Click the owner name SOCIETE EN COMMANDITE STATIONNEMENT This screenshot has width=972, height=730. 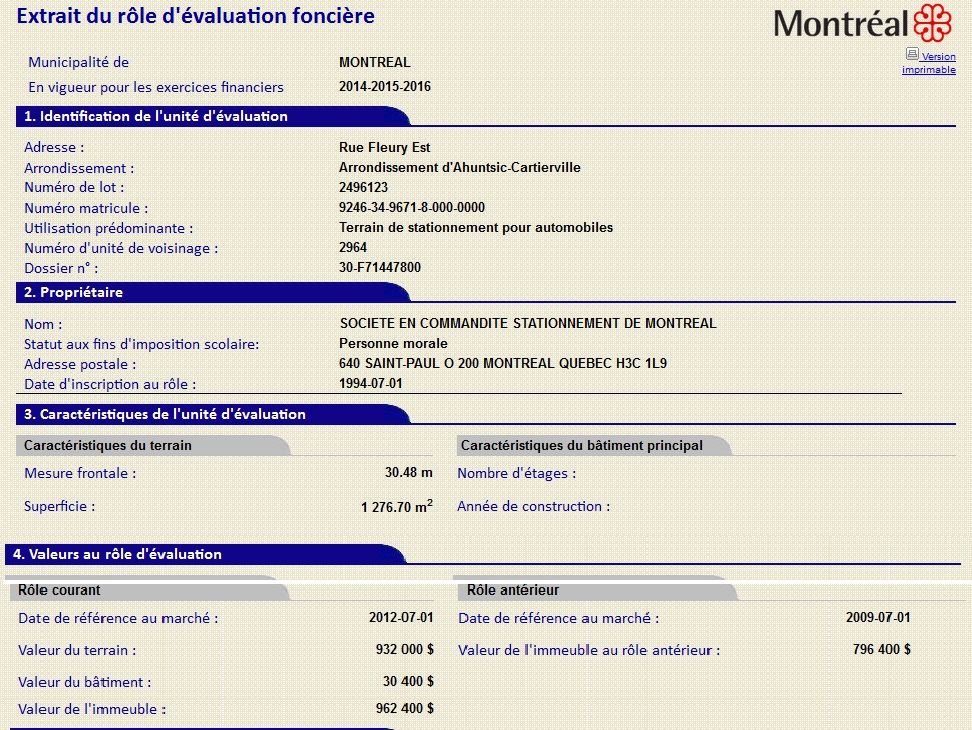[528, 323]
